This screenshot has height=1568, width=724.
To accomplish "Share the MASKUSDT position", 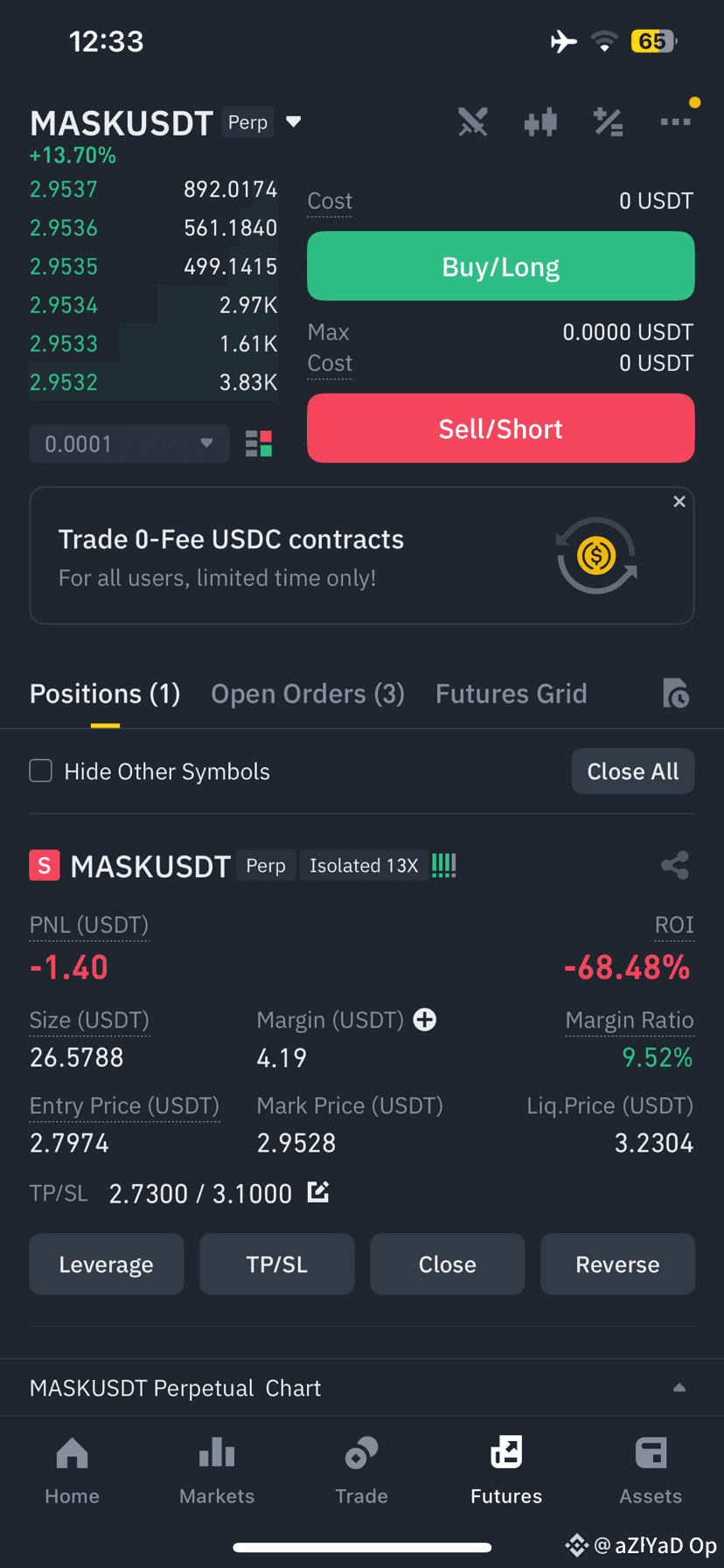I will (675, 866).
